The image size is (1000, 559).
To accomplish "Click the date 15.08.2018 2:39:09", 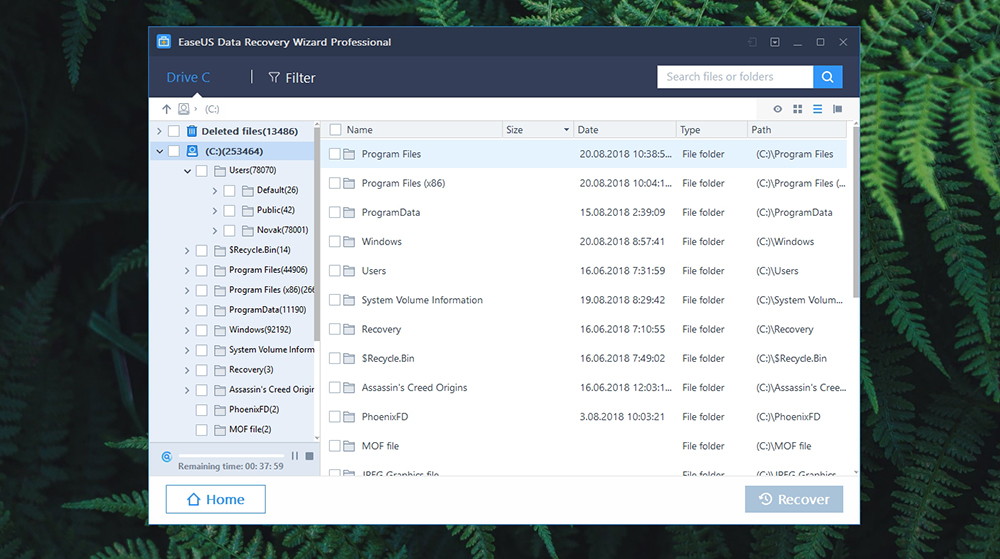I will point(622,213).
